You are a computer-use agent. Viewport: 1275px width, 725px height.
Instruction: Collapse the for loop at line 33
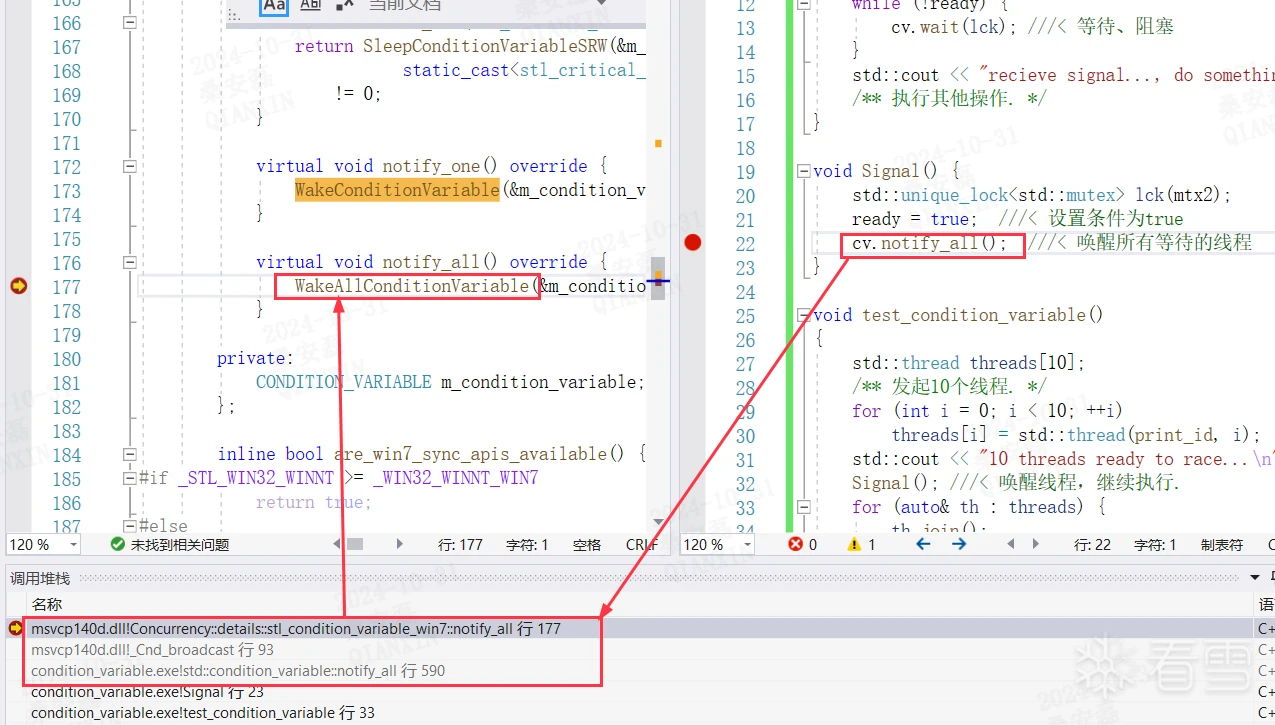[x=803, y=507]
